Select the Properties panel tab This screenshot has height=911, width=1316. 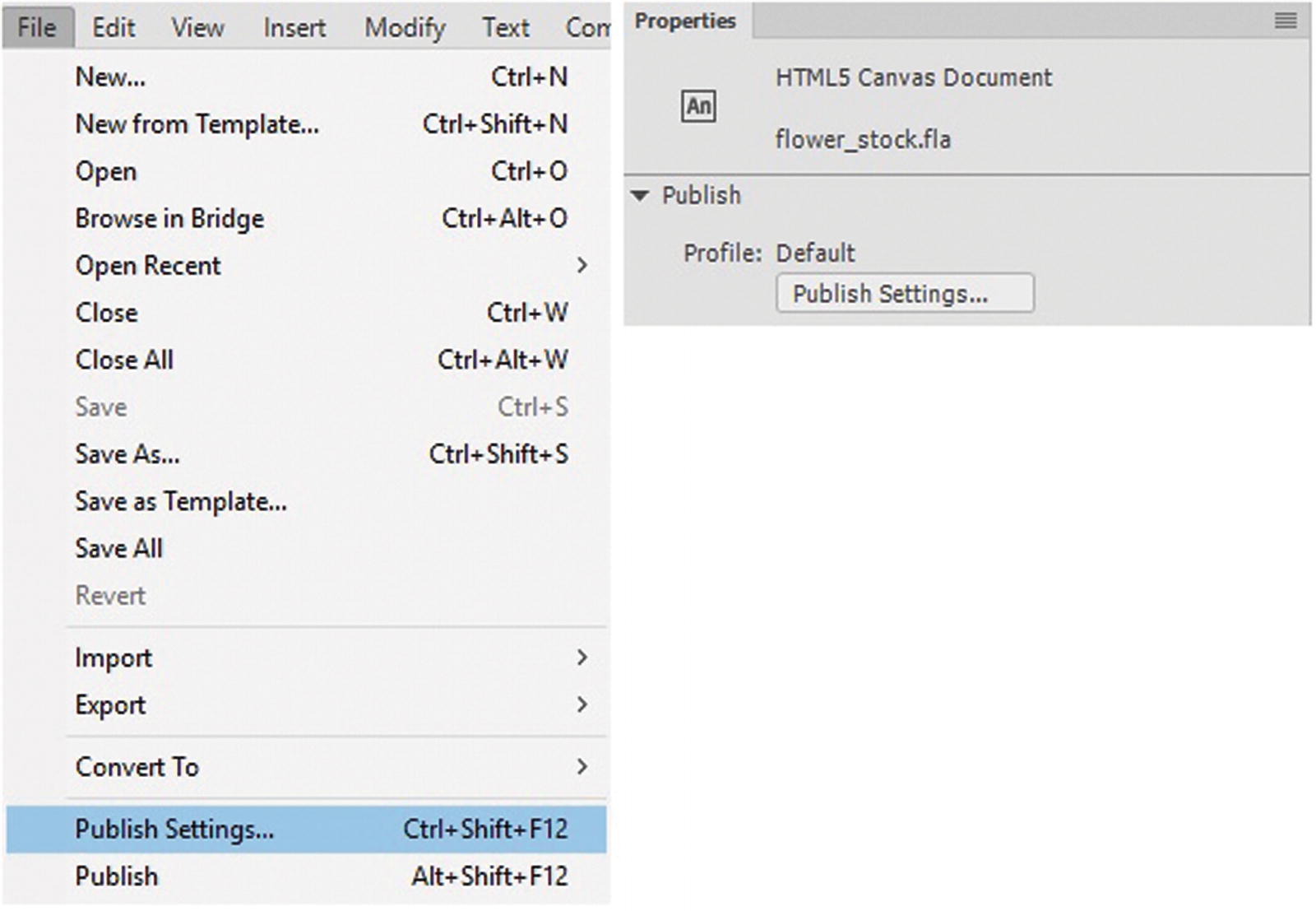coord(685,21)
